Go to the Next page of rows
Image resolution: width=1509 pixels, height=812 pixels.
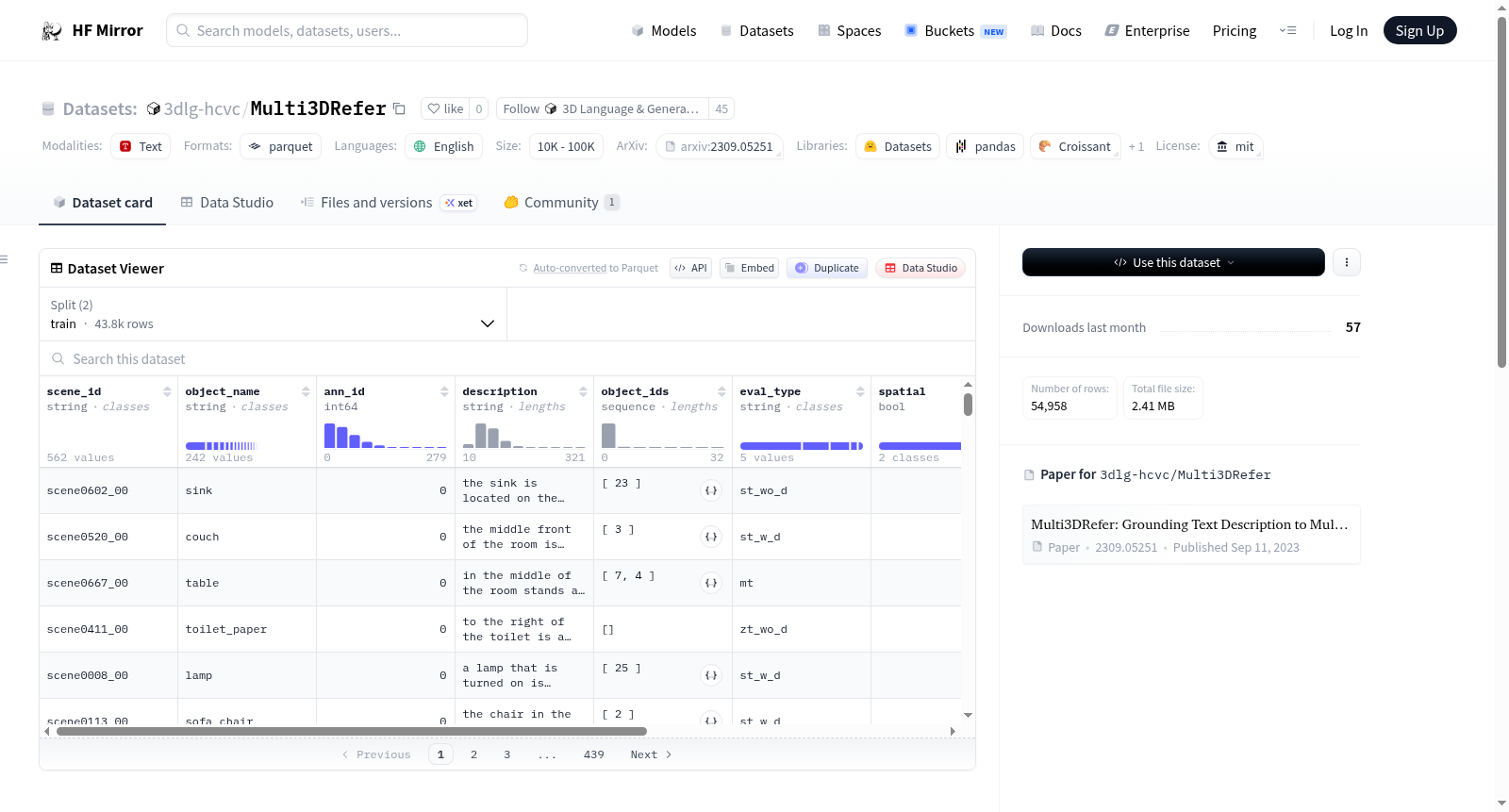pyautogui.click(x=651, y=754)
